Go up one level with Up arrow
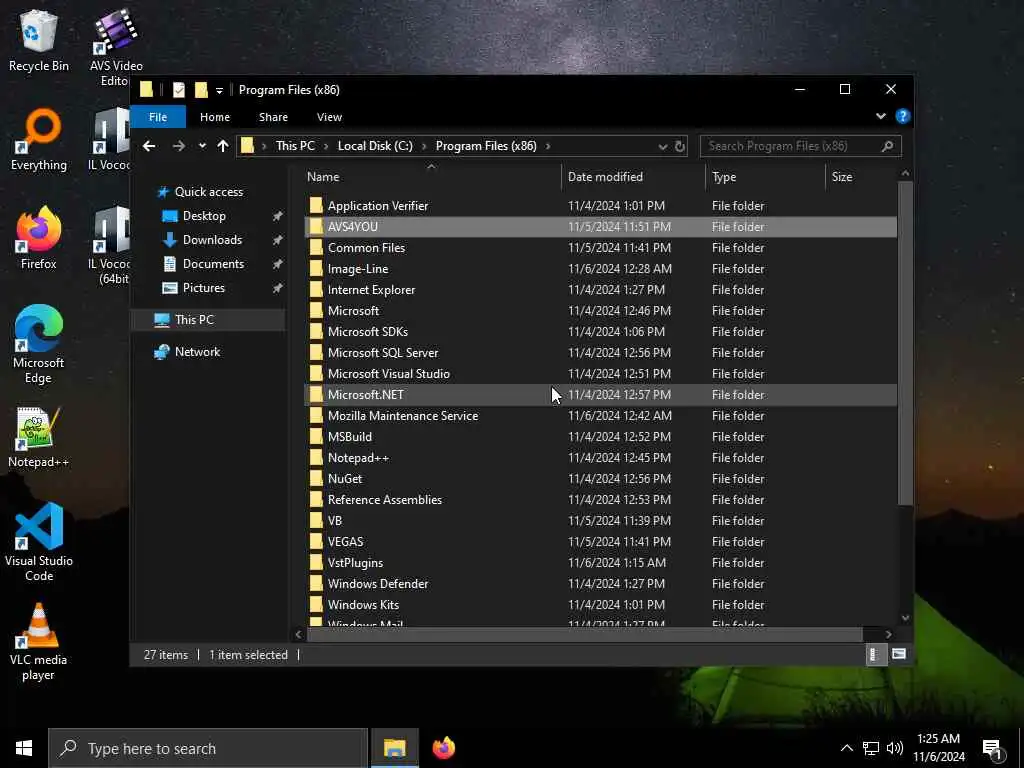The image size is (1024, 768). click(223, 146)
